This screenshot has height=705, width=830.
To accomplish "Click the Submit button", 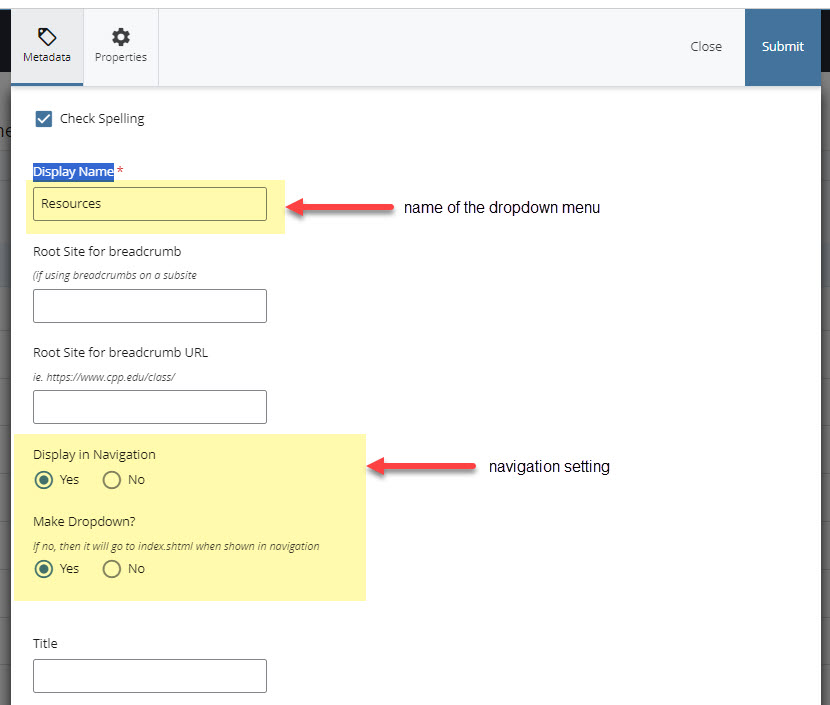I will pyautogui.click(x=782, y=47).
